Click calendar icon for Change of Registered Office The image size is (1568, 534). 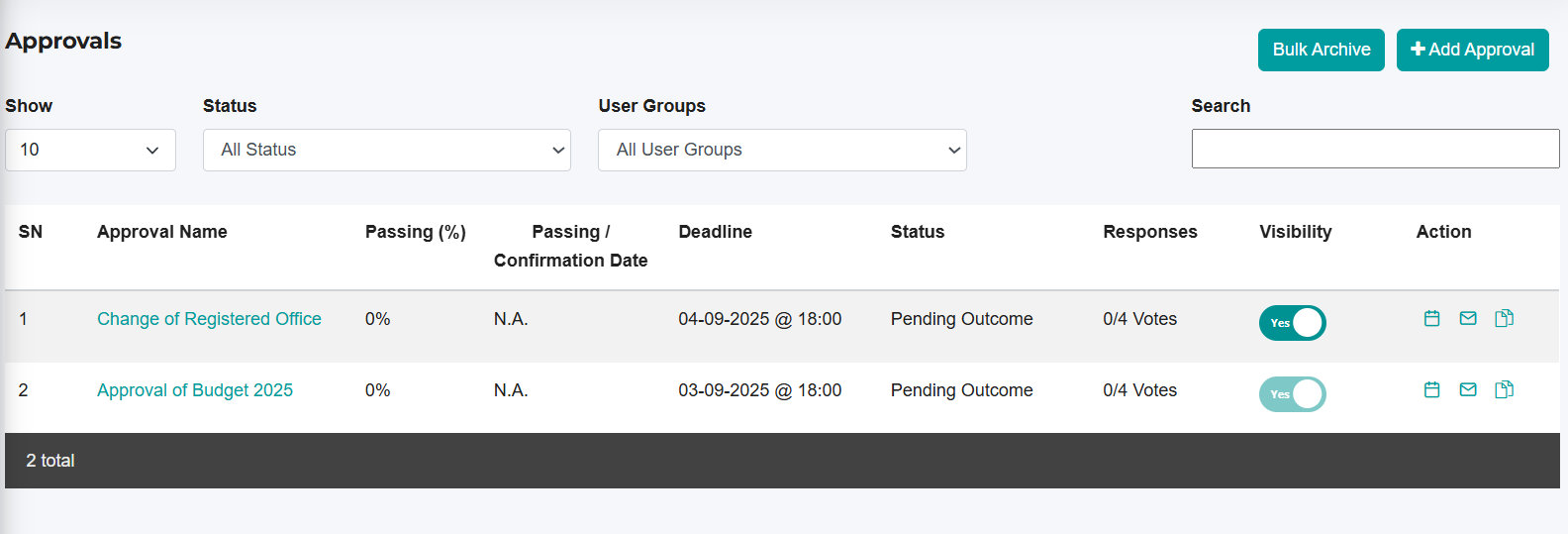[1431, 318]
